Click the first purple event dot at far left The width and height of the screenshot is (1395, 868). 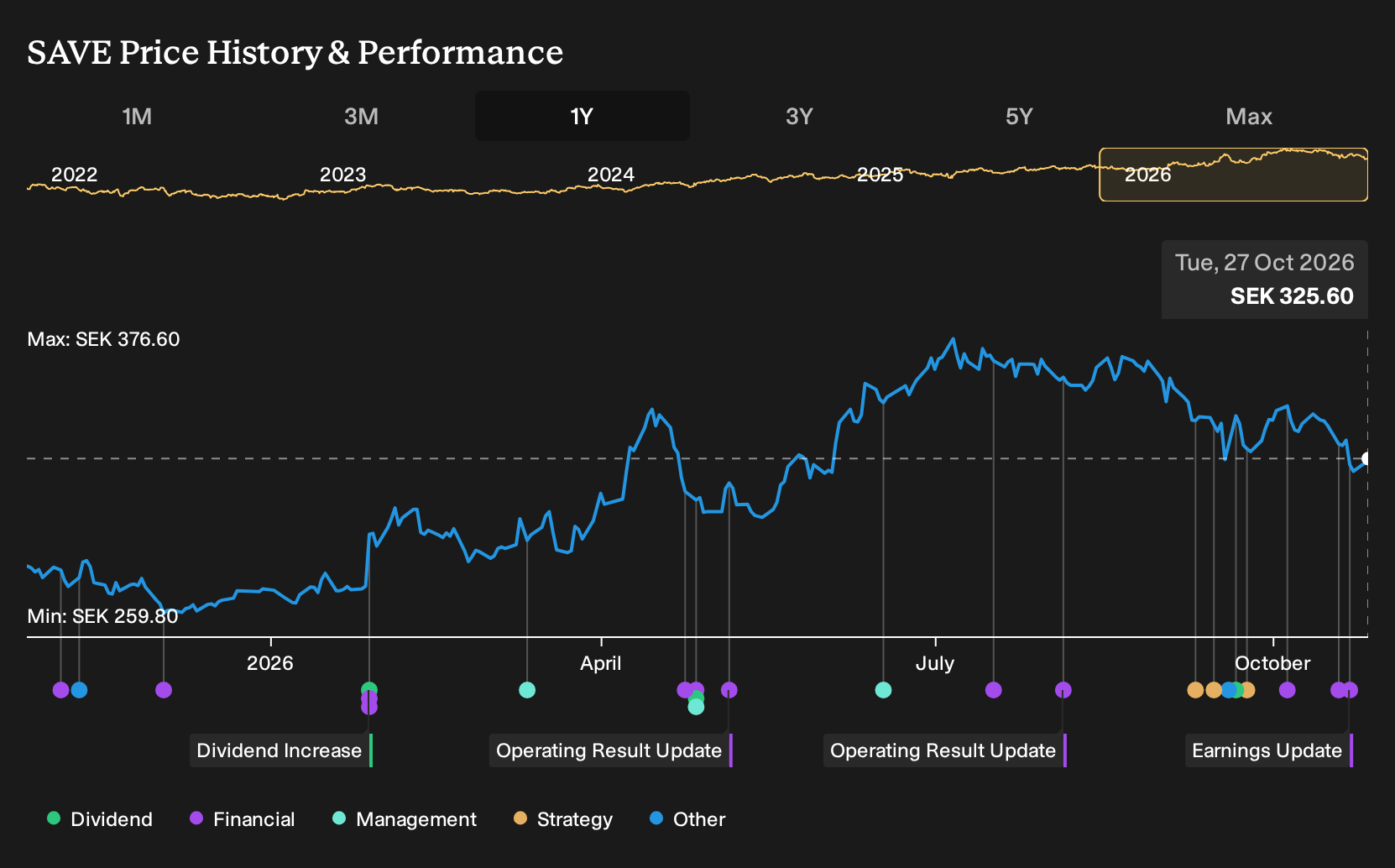[x=60, y=690]
